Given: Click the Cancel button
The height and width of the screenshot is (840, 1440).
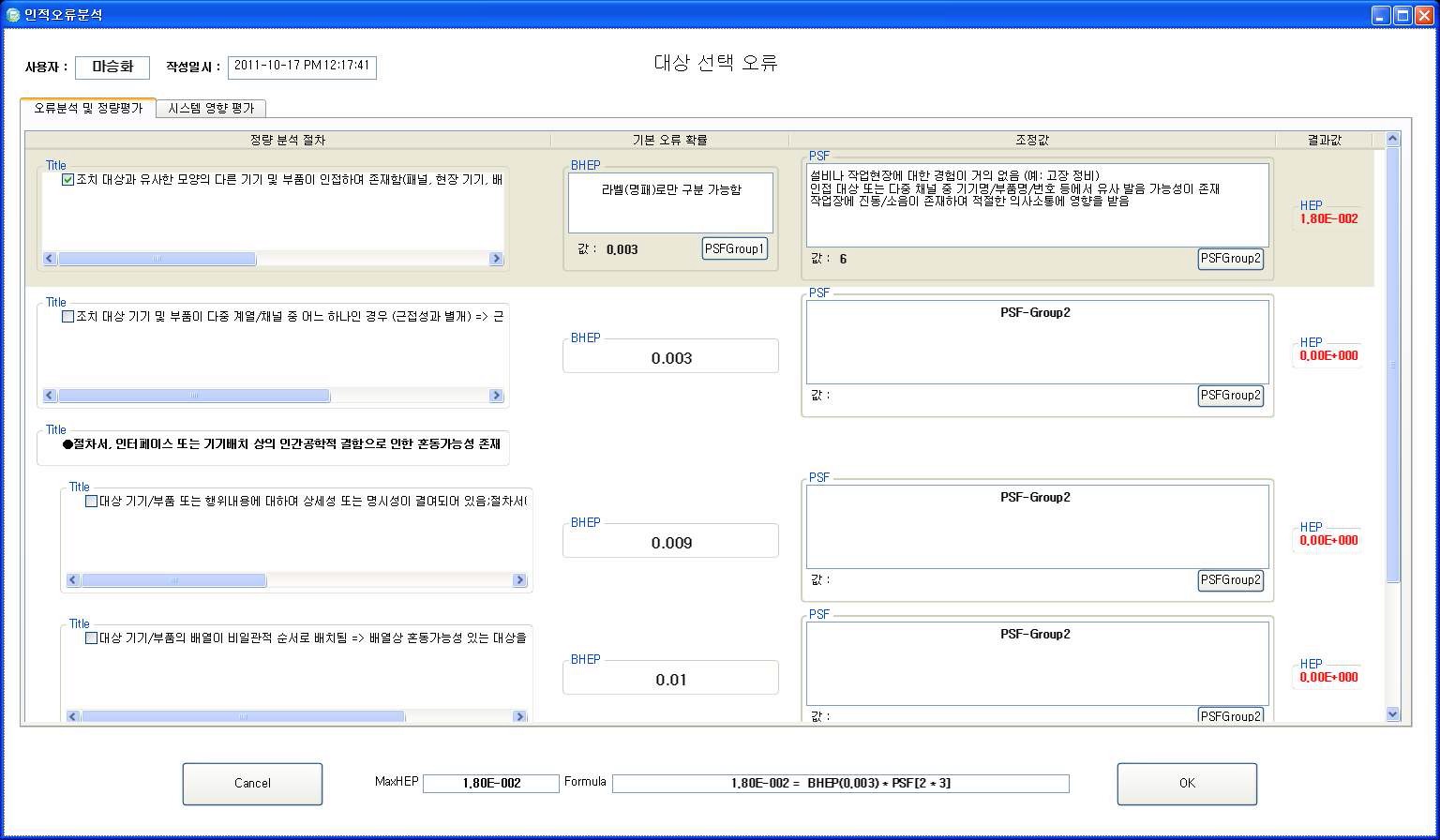Looking at the screenshot, I should click(252, 784).
